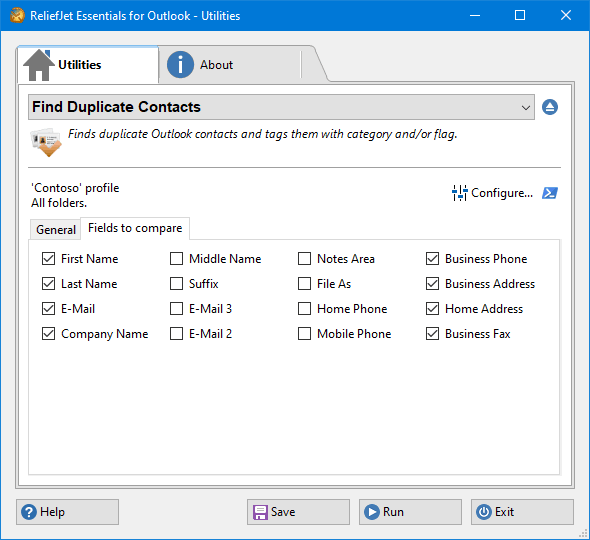Click the PowerShell command-line icon
The image size is (590, 540).
point(550,193)
